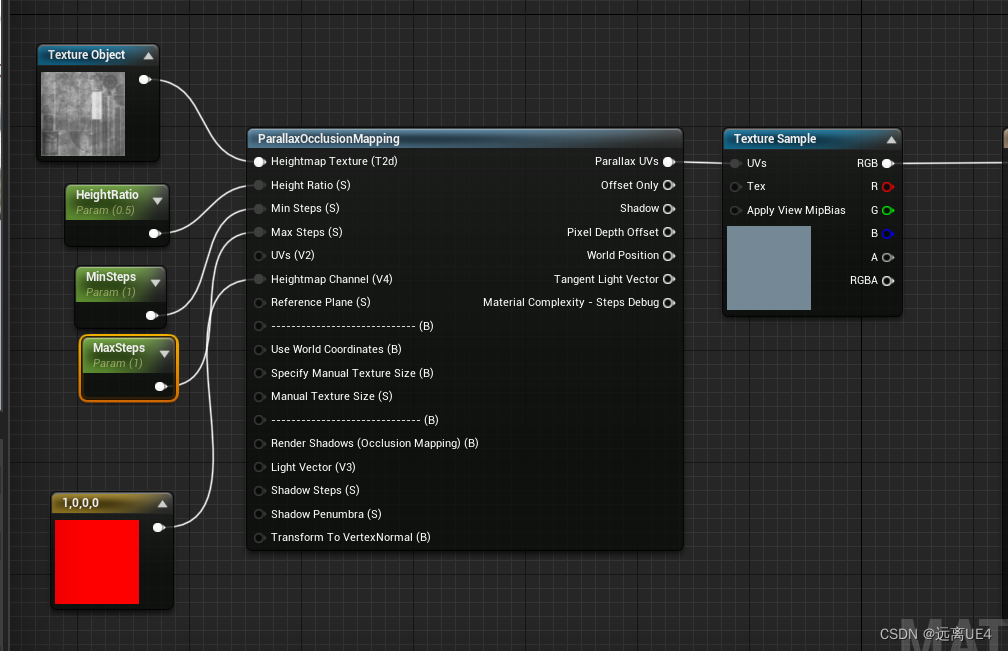This screenshot has width=1008, height=651.
Task: Click the Texture Object output pin
Action: [x=144, y=79]
